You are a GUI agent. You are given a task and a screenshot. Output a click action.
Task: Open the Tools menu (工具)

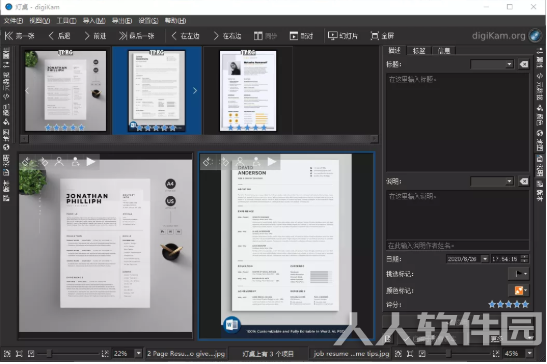pyautogui.click(x=66, y=21)
